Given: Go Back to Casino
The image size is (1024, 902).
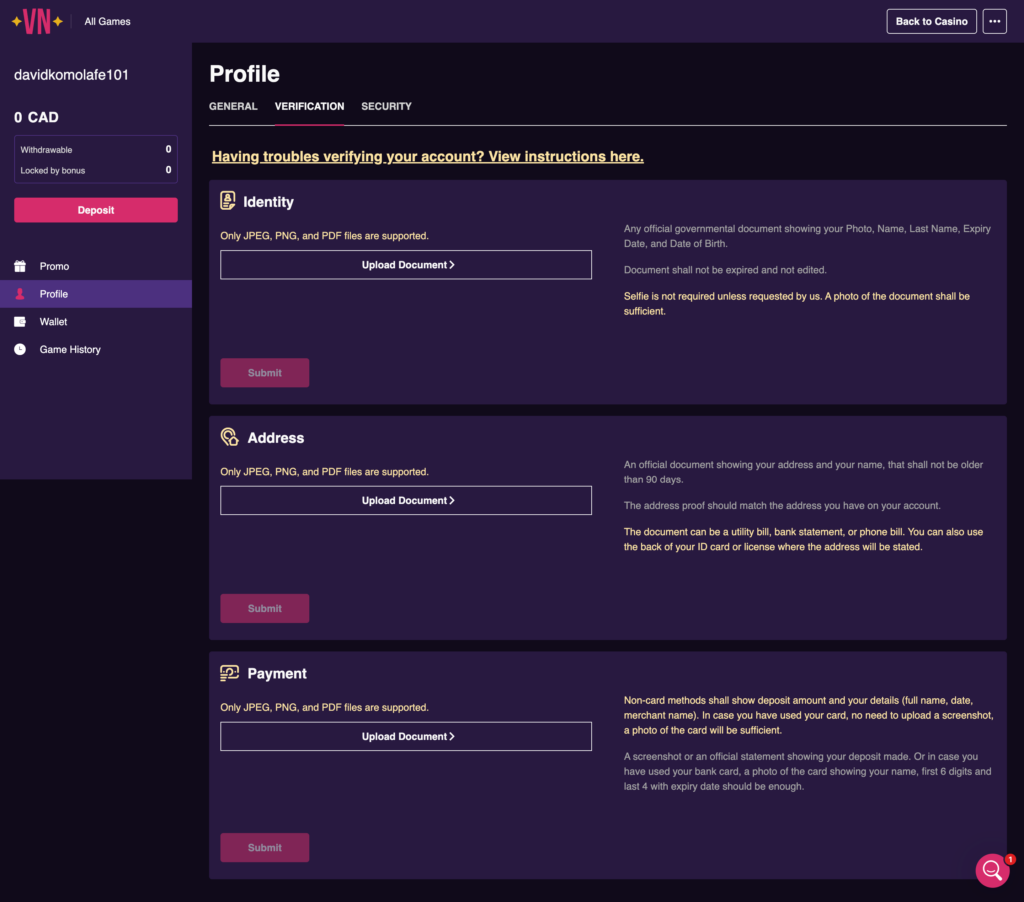Looking at the screenshot, I should (x=931, y=22).
